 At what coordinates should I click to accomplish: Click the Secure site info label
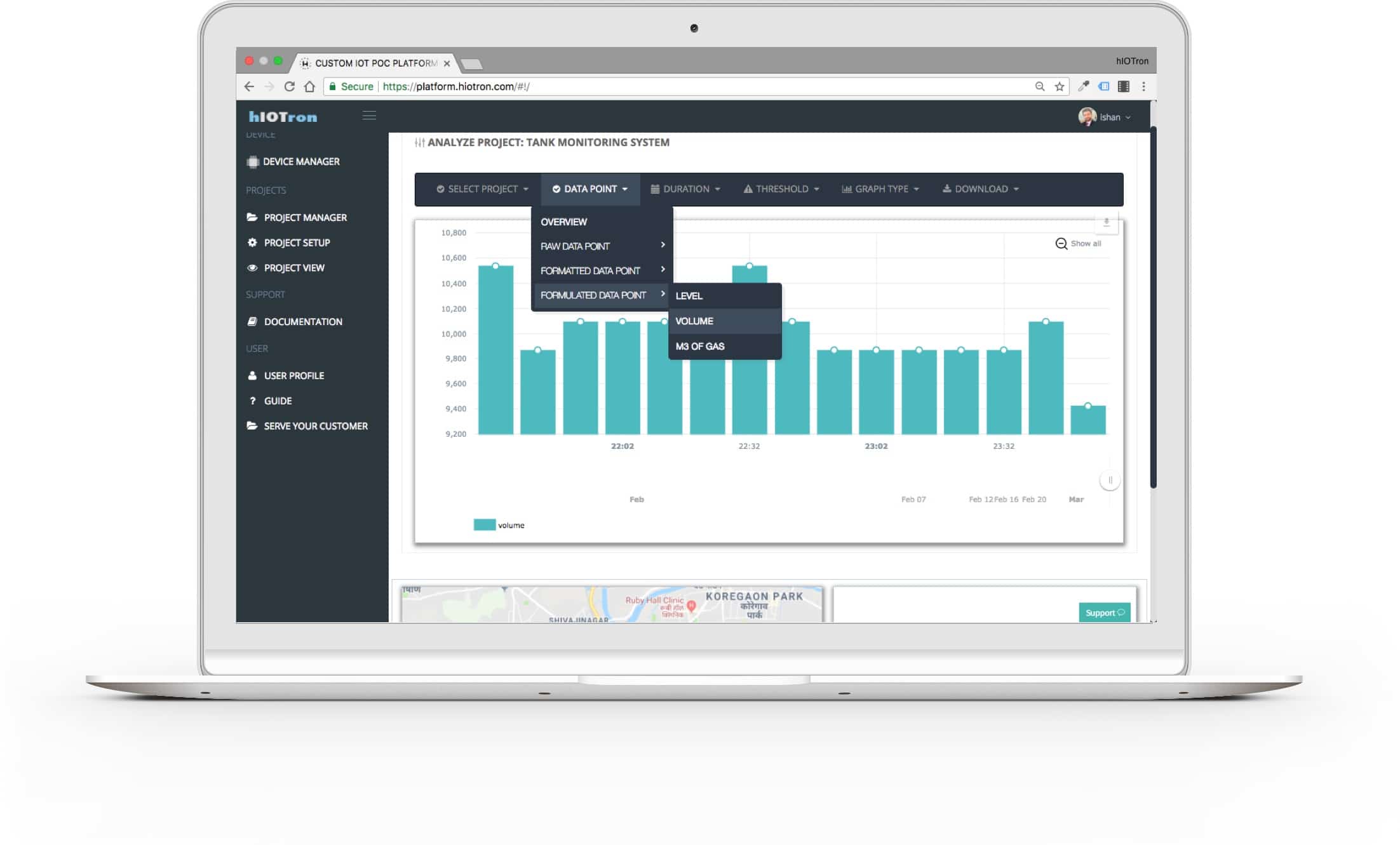pos(351,86)
